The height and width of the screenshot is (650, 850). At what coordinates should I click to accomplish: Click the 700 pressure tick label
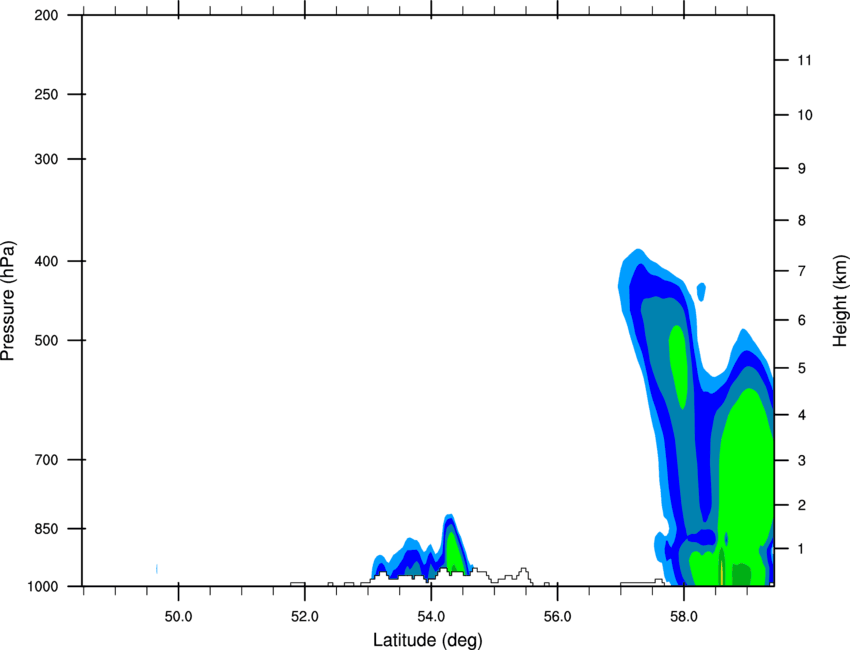pos(47,459)
